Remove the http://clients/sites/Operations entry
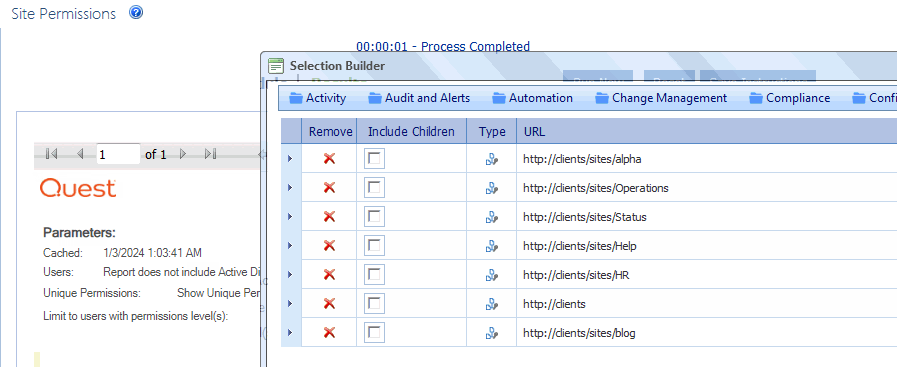This screenshot has width=897, height=367. [x=329, y=188]
